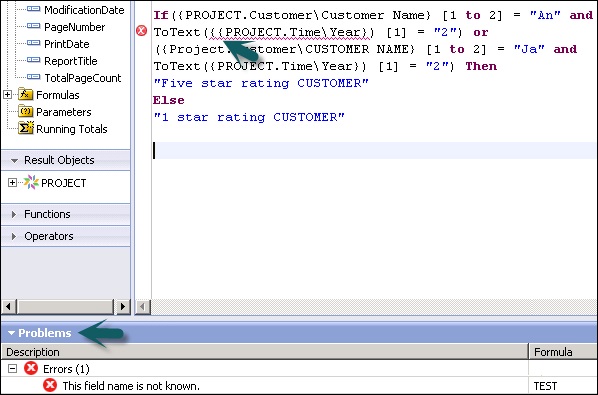
Task: Click the Else keyword in the formula
Action: click(169, 100)
